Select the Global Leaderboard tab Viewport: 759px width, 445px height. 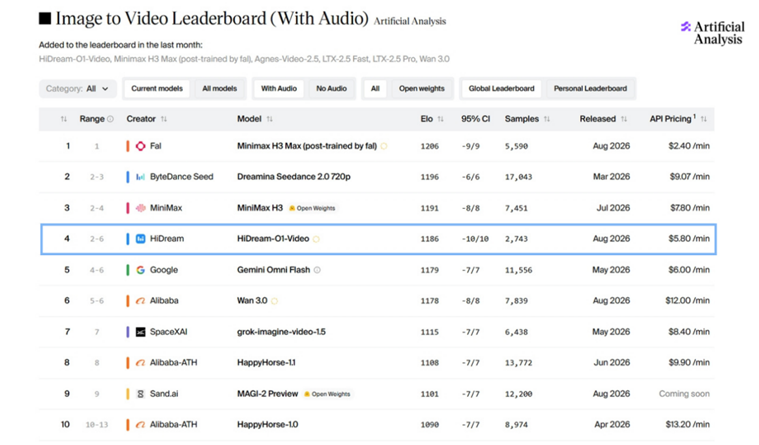[501, 89]
